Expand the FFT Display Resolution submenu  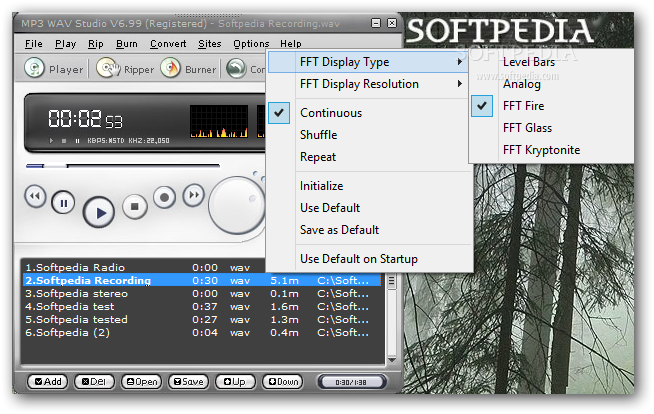(x=367, y=84)
